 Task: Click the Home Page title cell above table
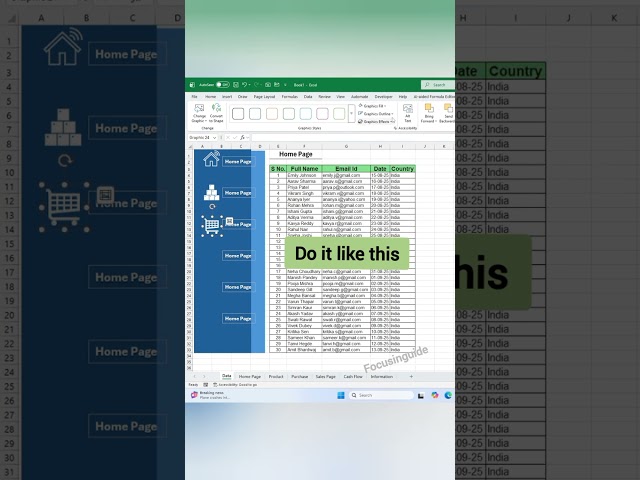pos(296,154)
